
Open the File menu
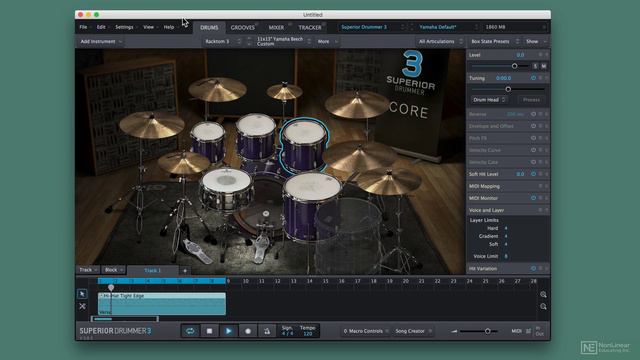(83, 27)
